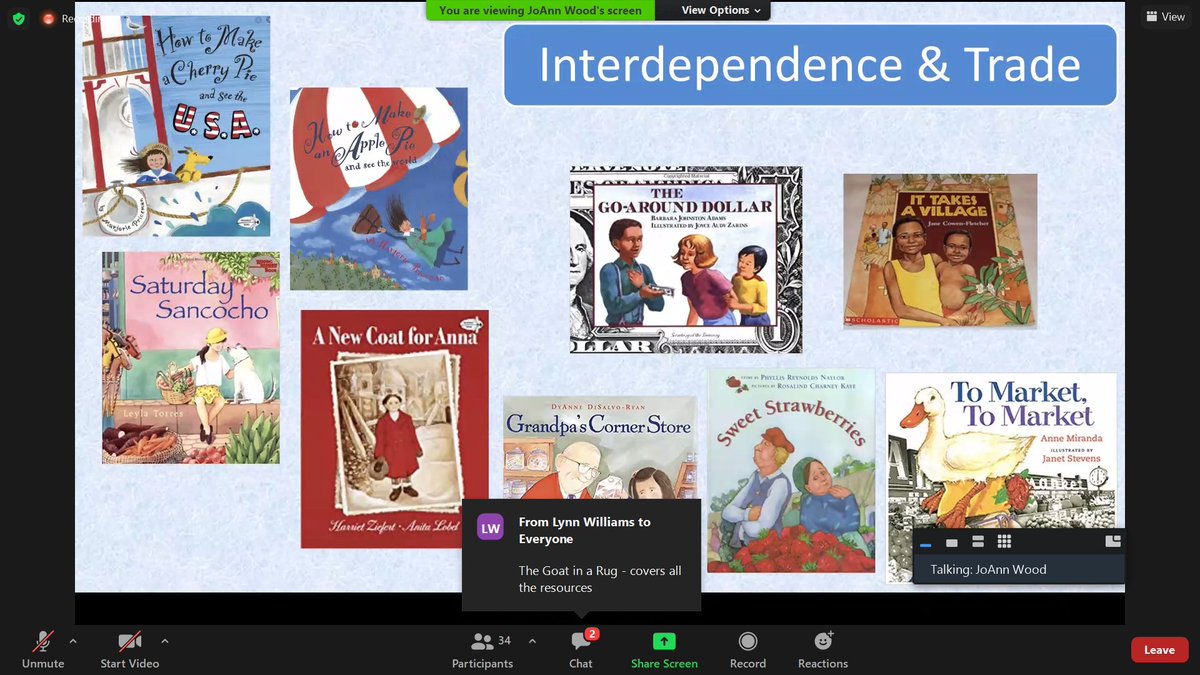
Task: Expand participants options arrow
Action: [532, 641]
